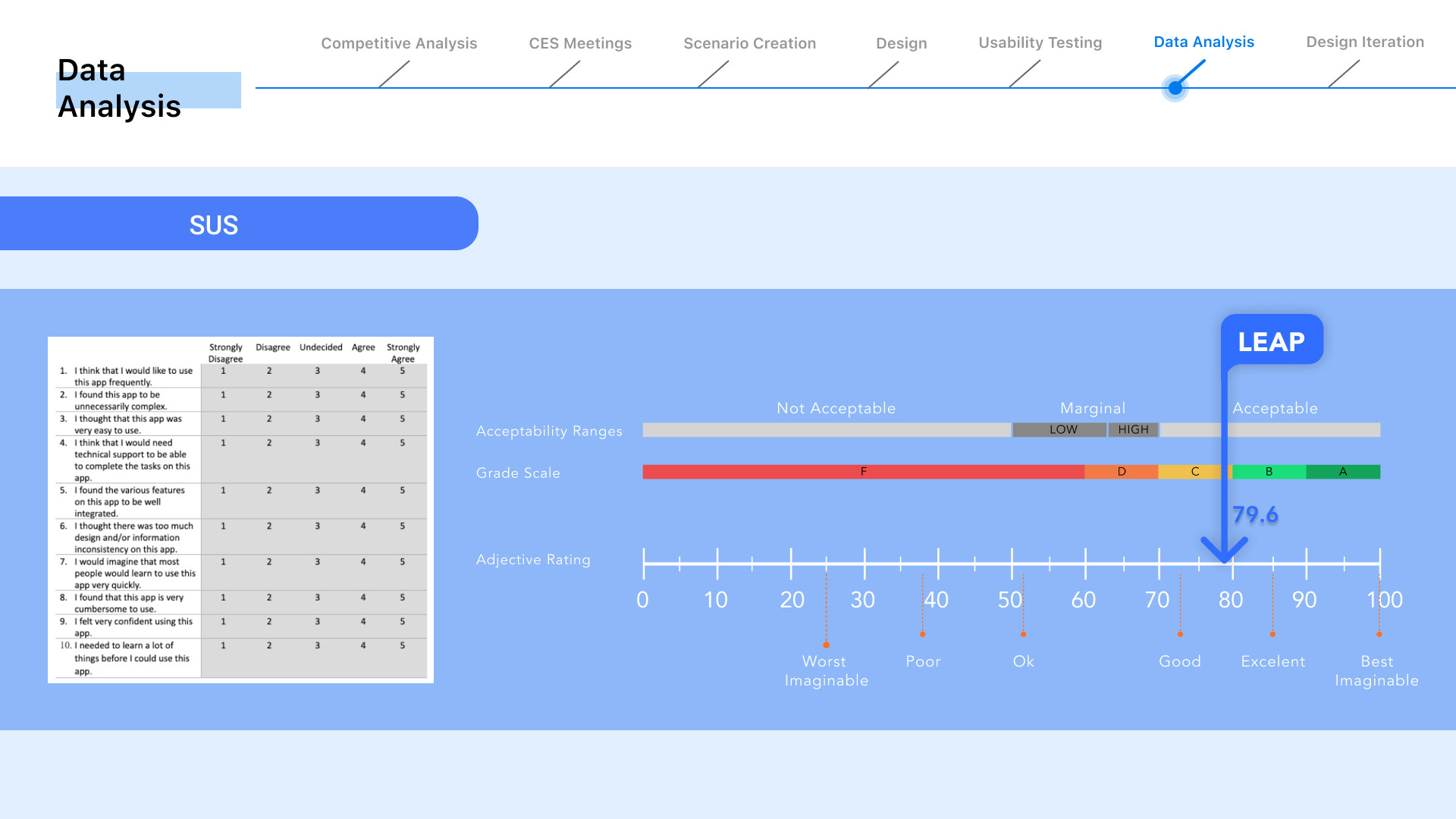The image size is (1456, 819).
Task: Select the Excelent adjective label
Action: 1273,661
